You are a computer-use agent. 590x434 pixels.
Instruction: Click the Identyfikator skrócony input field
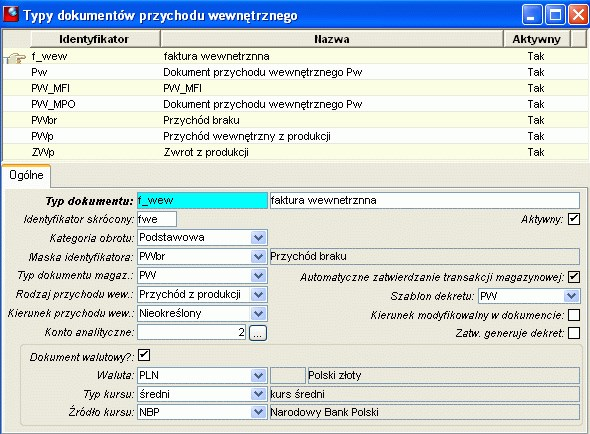(x=157, y=219)
